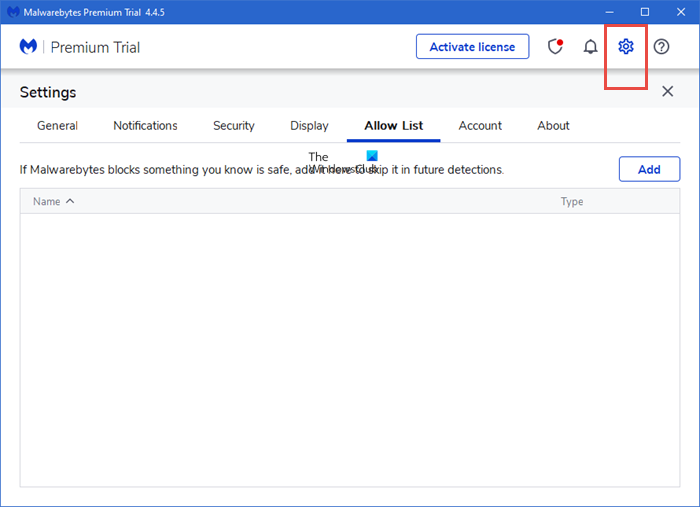This screenshot has width=700, height=507.
Task: Switch to the Notifications tab
Action: 145,126
